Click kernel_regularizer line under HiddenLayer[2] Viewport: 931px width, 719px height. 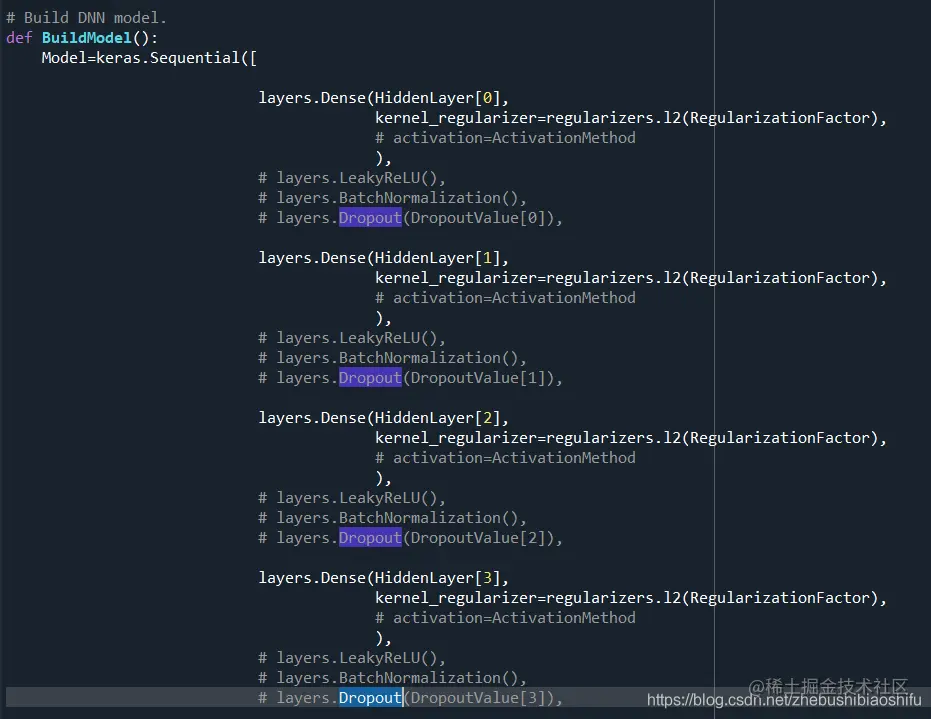631,438
